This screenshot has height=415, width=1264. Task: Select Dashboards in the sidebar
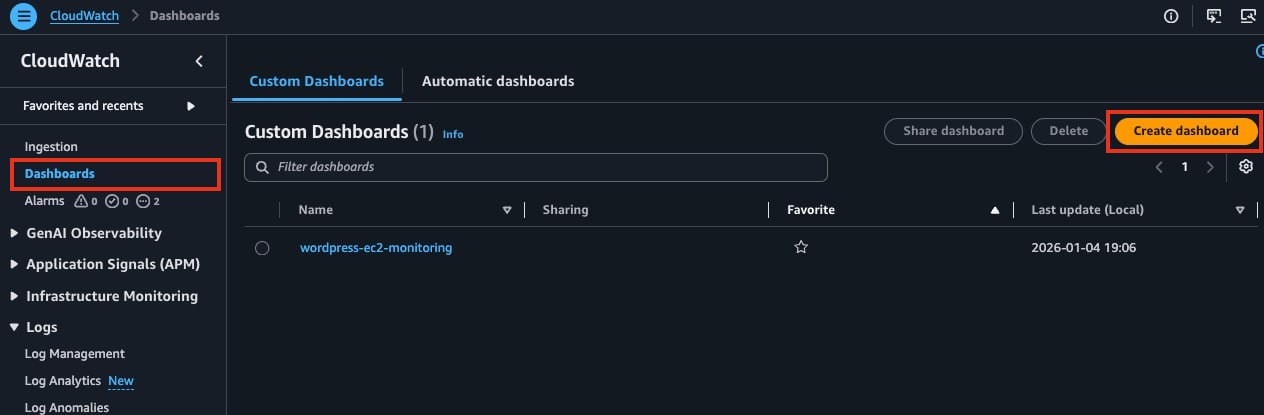[60, 174]
